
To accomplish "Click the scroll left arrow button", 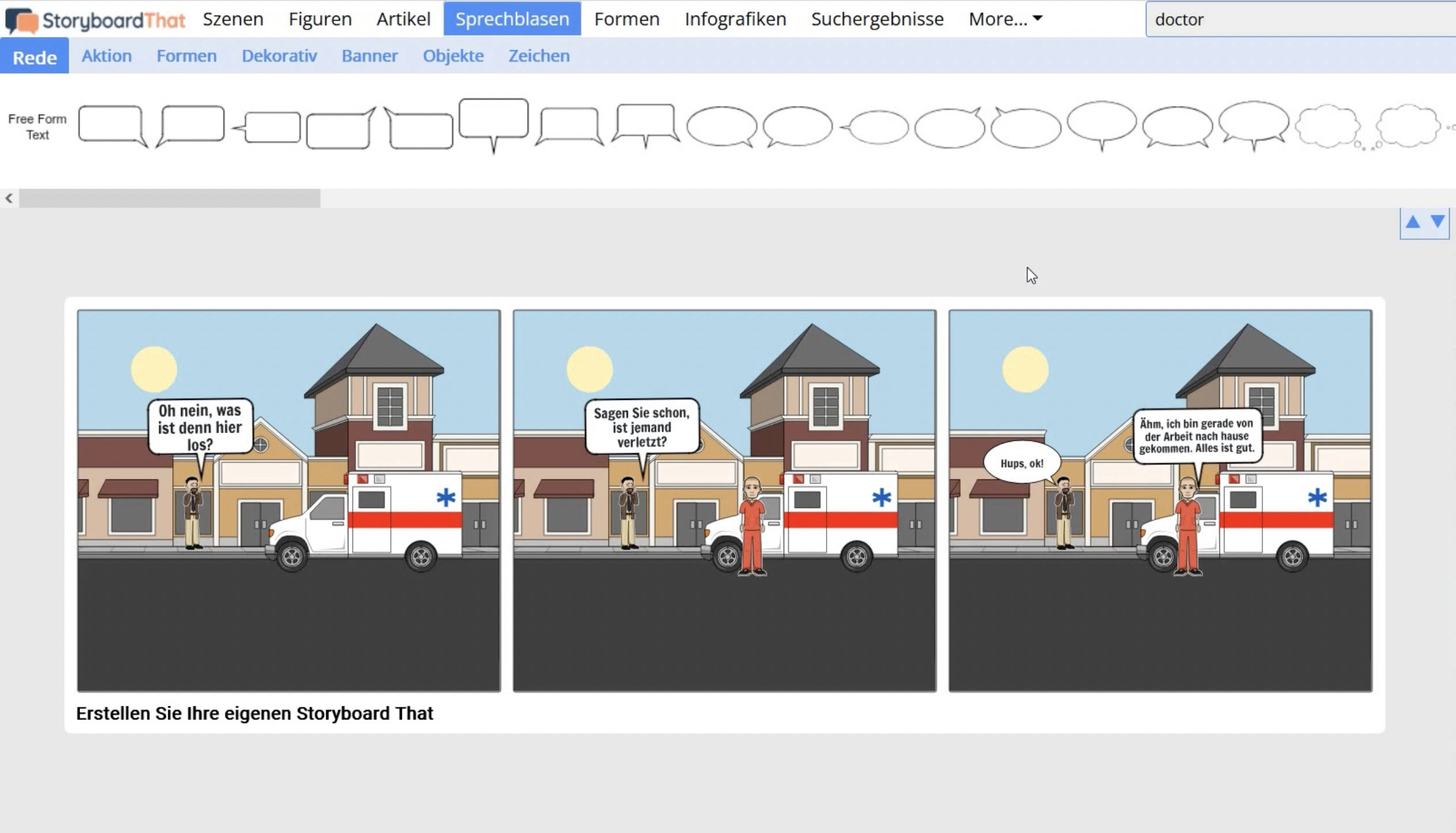I will tap(9, 197).
